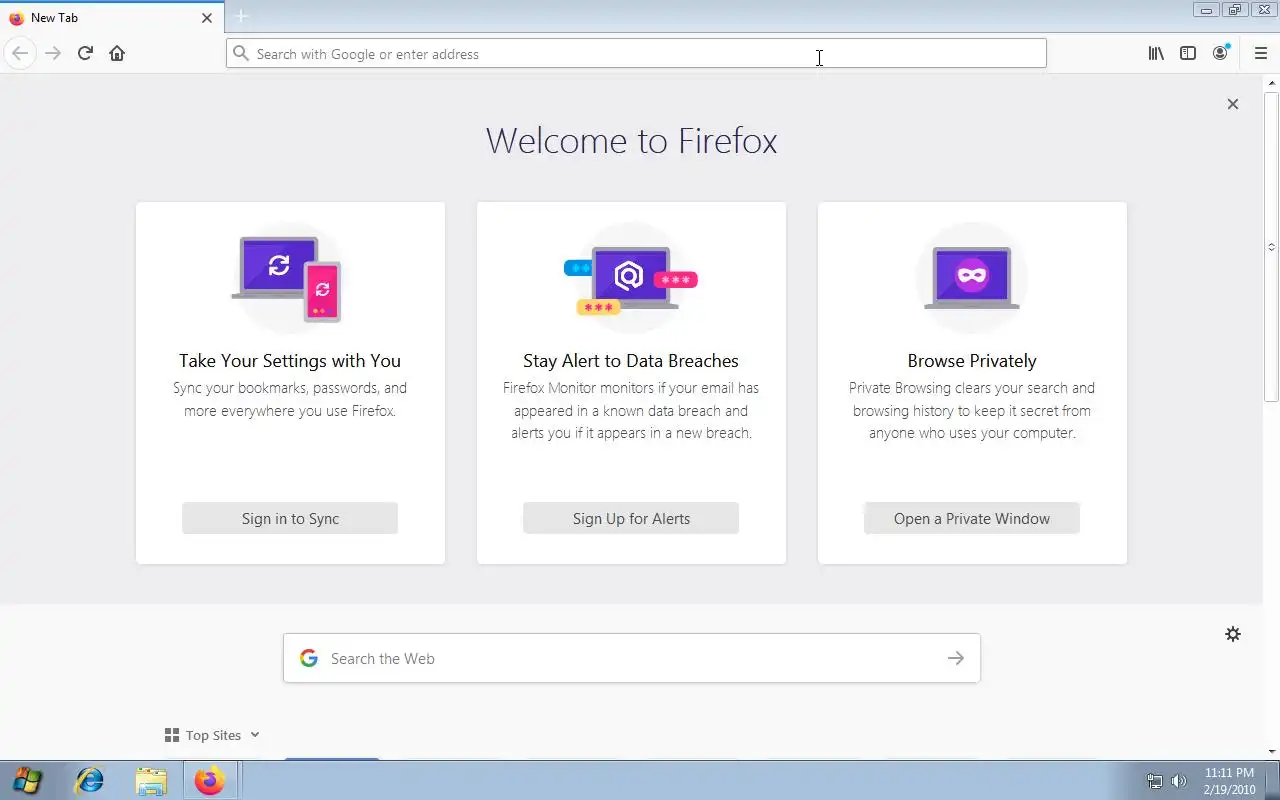Image resolution: width=1280 pixels, height=800 pixels.
Task: Click the Browse Privately heading
Action: coord(972,361)
